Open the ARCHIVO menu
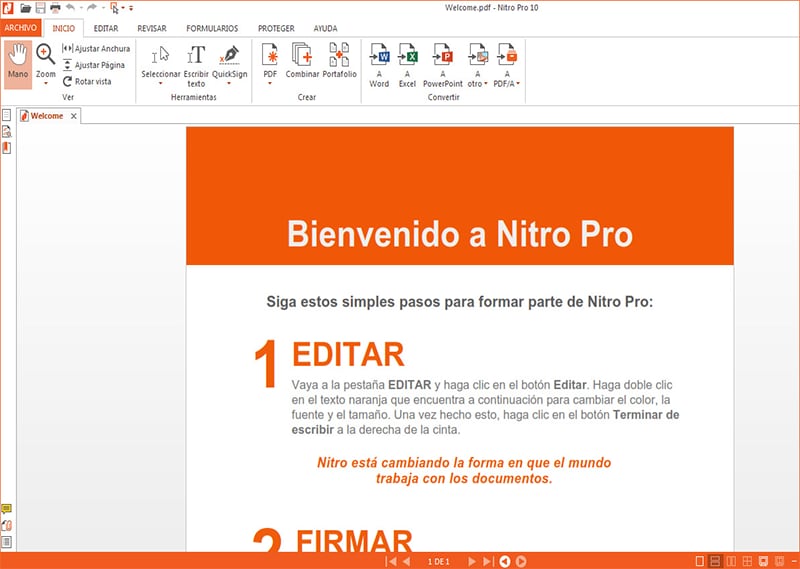 22,28
